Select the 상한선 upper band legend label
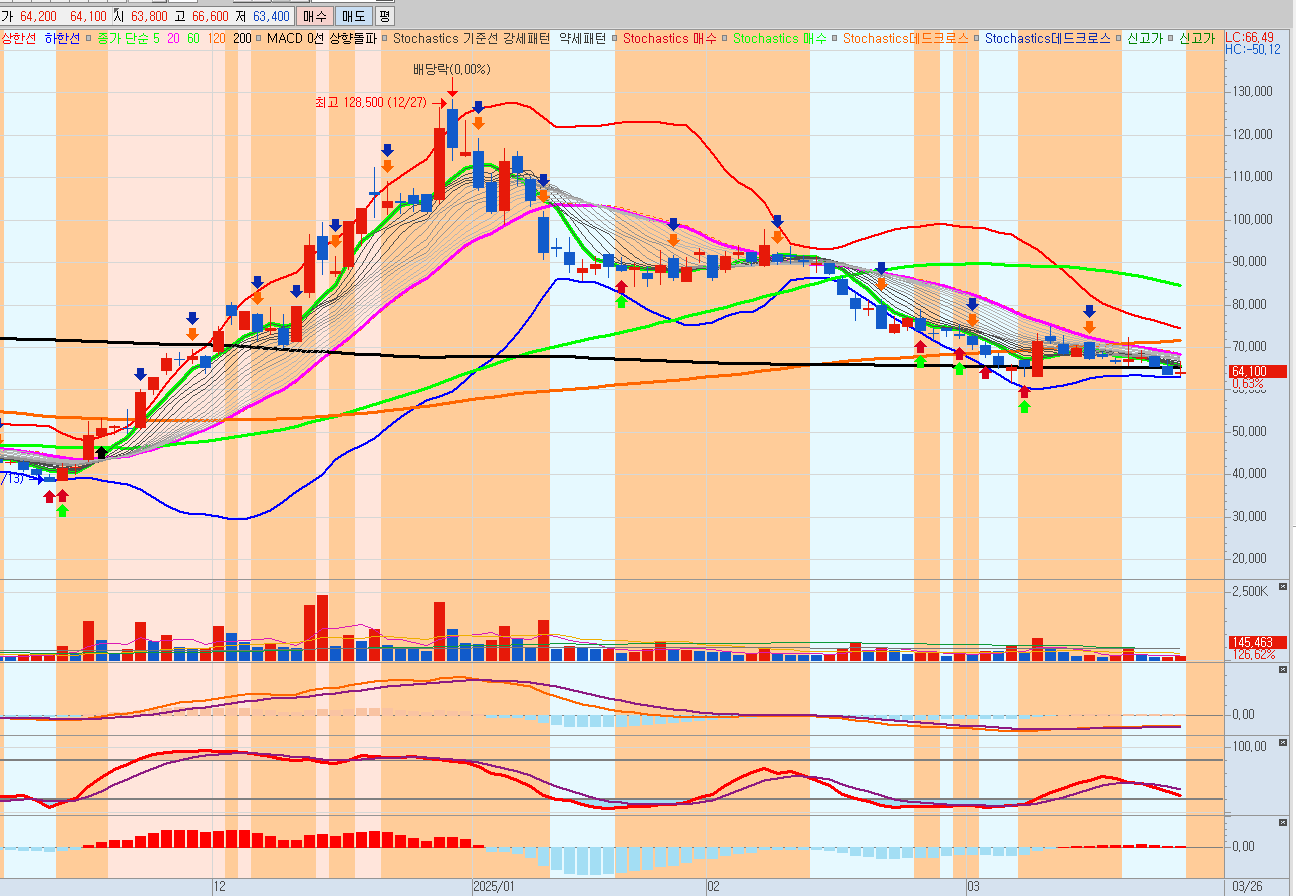The width and height of the screenshot is (1296, 896). click(x=19, y=39)
